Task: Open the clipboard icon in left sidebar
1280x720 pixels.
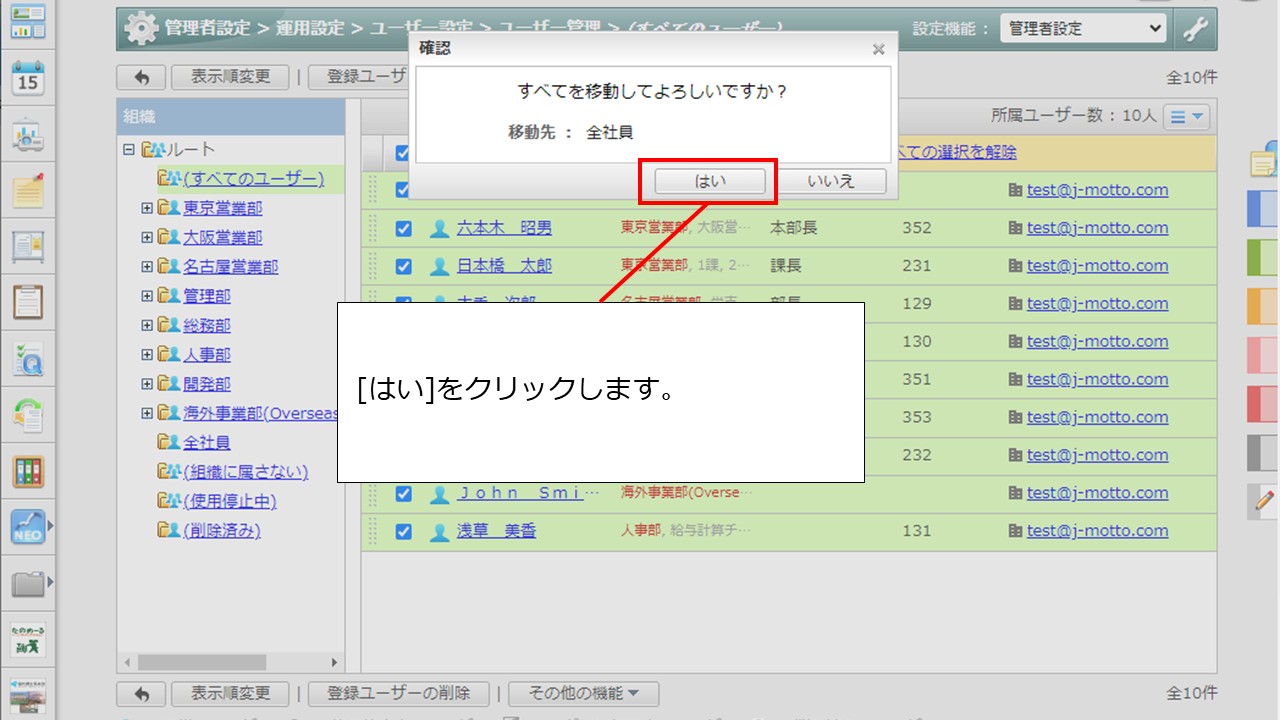Action: 27,300
